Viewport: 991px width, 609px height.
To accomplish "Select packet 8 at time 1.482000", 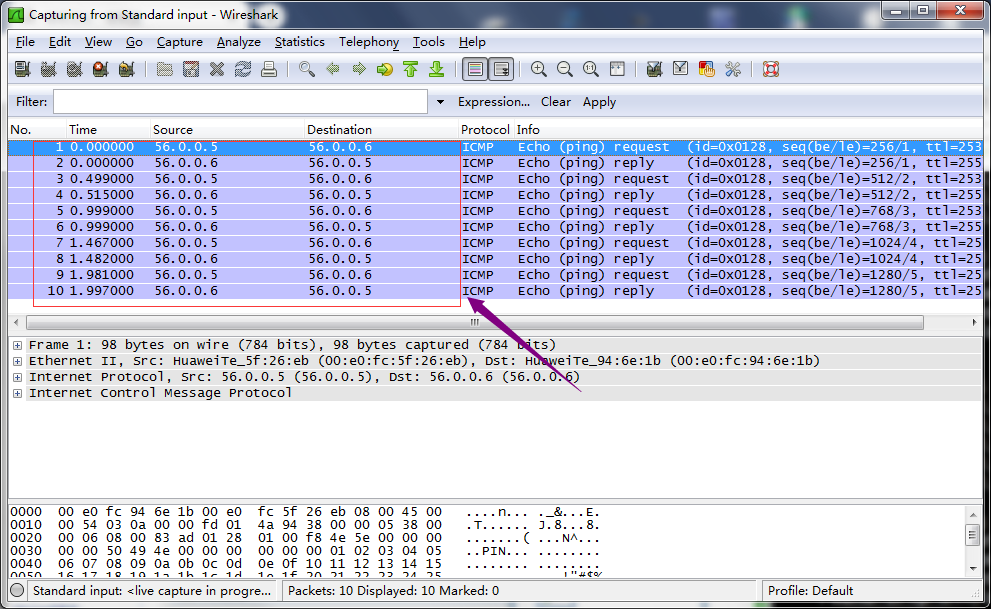I will tap(495, 259).
